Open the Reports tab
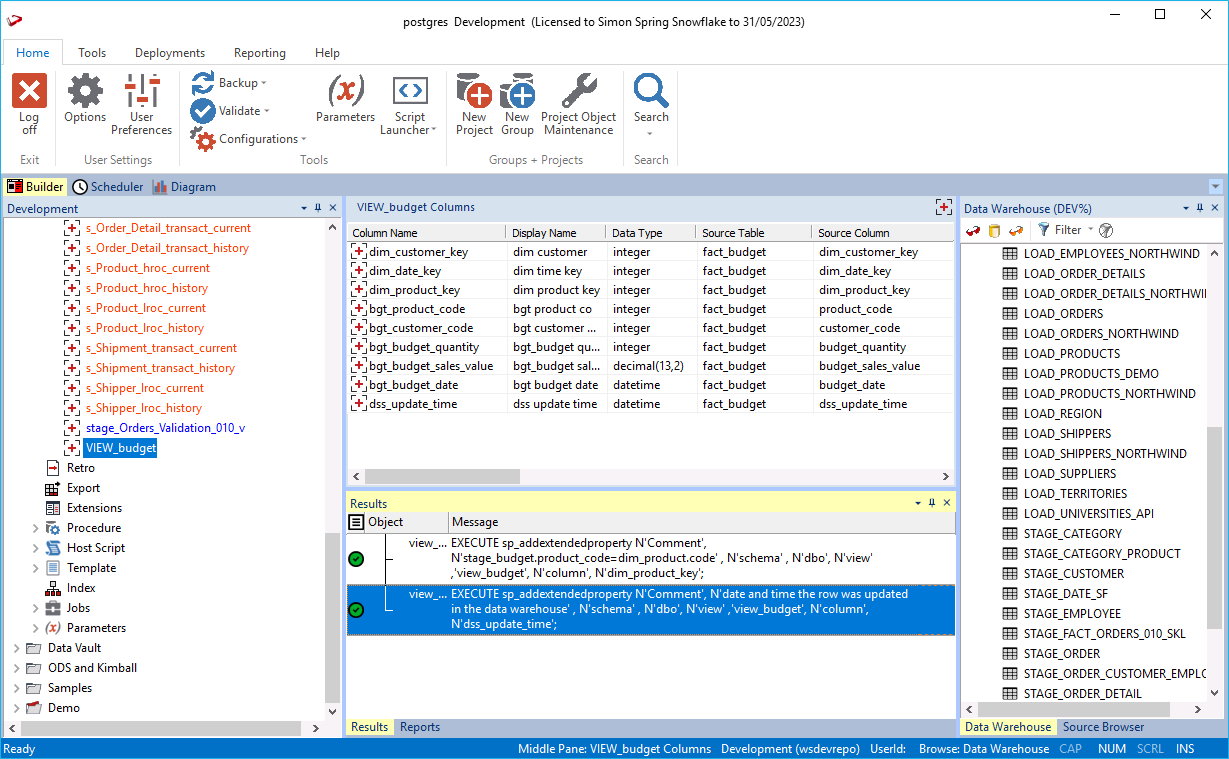Screen dimensions: 1229x759 (x=419, y=727)
